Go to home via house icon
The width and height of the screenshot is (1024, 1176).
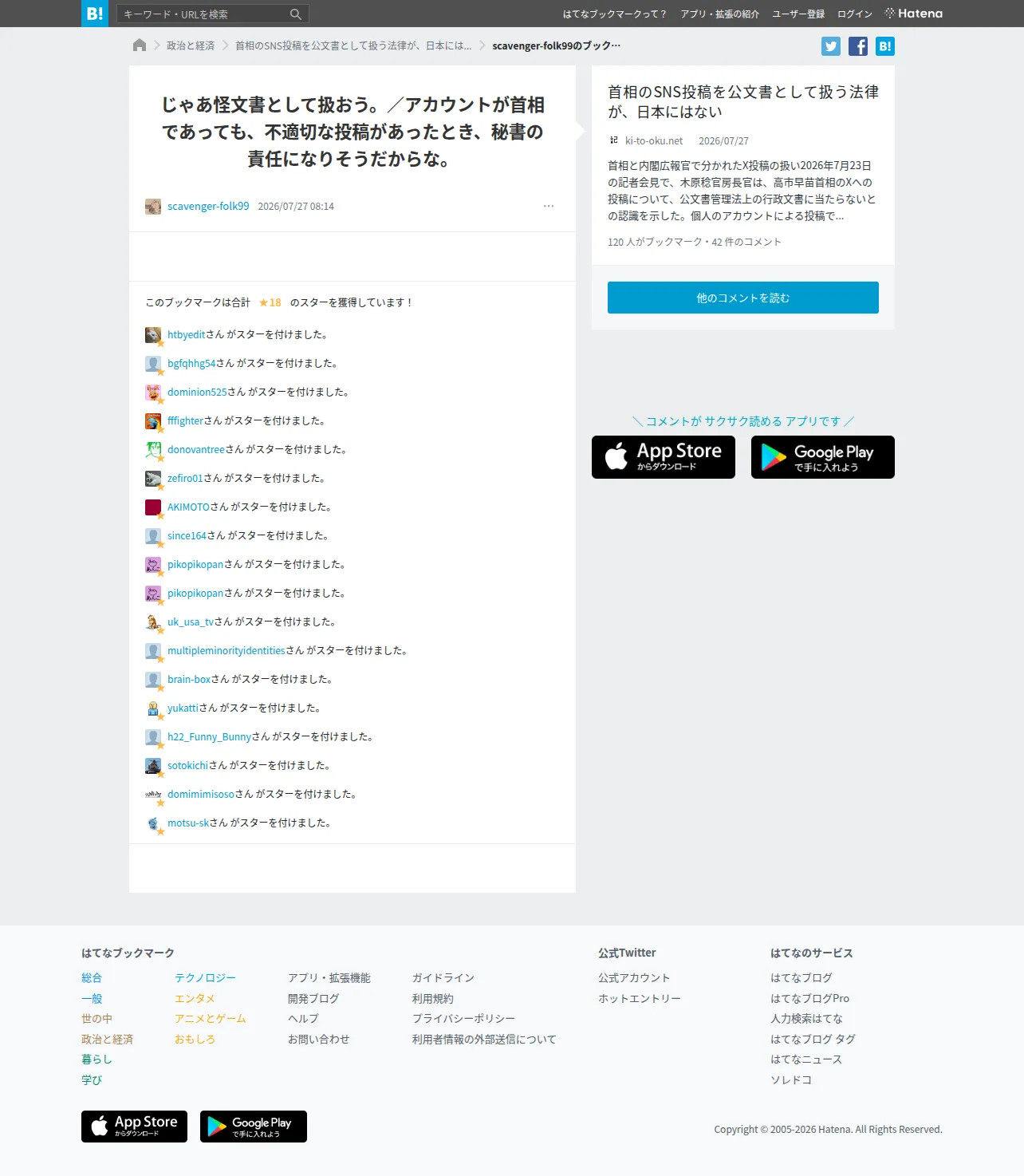pyautogui.click(x=140, y=45)
